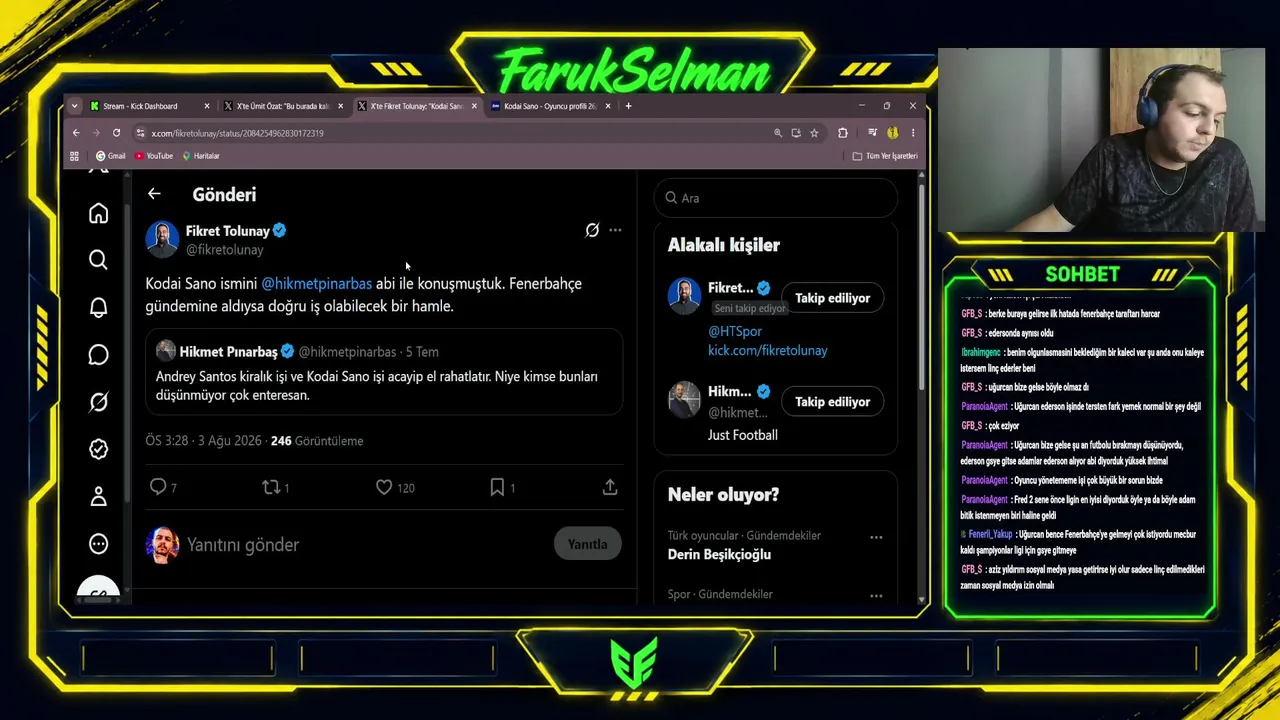This screenshot has height=720, width=1280.
Task: Open Notifications bell in the X sidebar
Action: click(98, 307)
